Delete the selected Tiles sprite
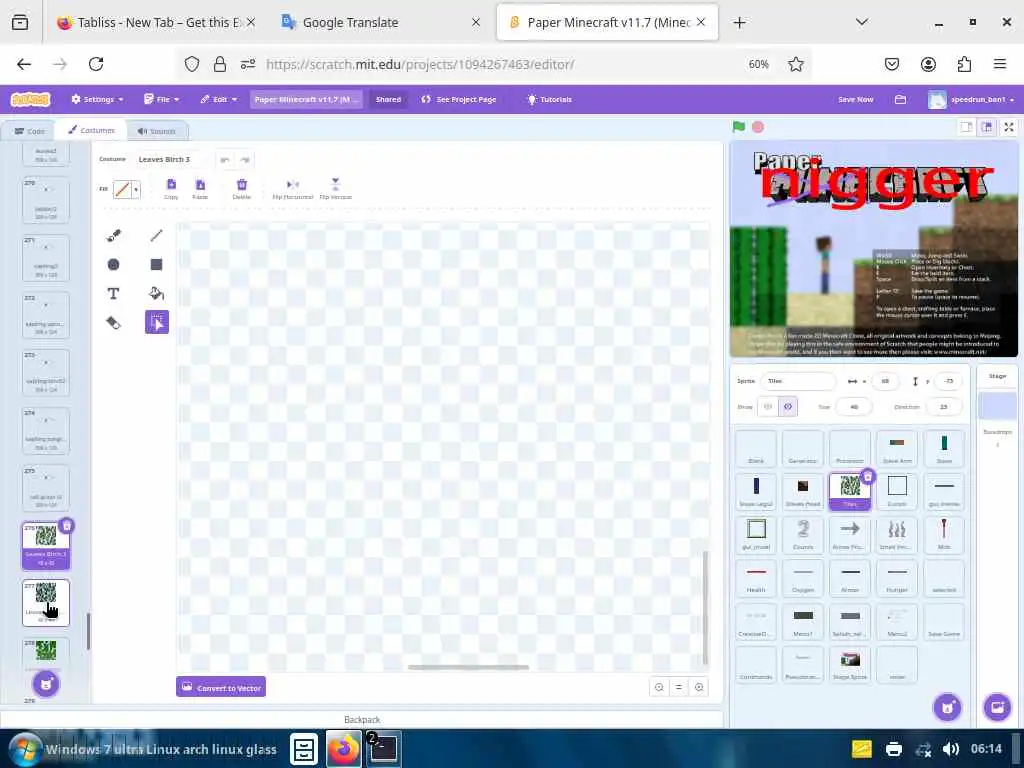Image resolution: width=1024 pixels, height=768 pixels. point(867,476)
